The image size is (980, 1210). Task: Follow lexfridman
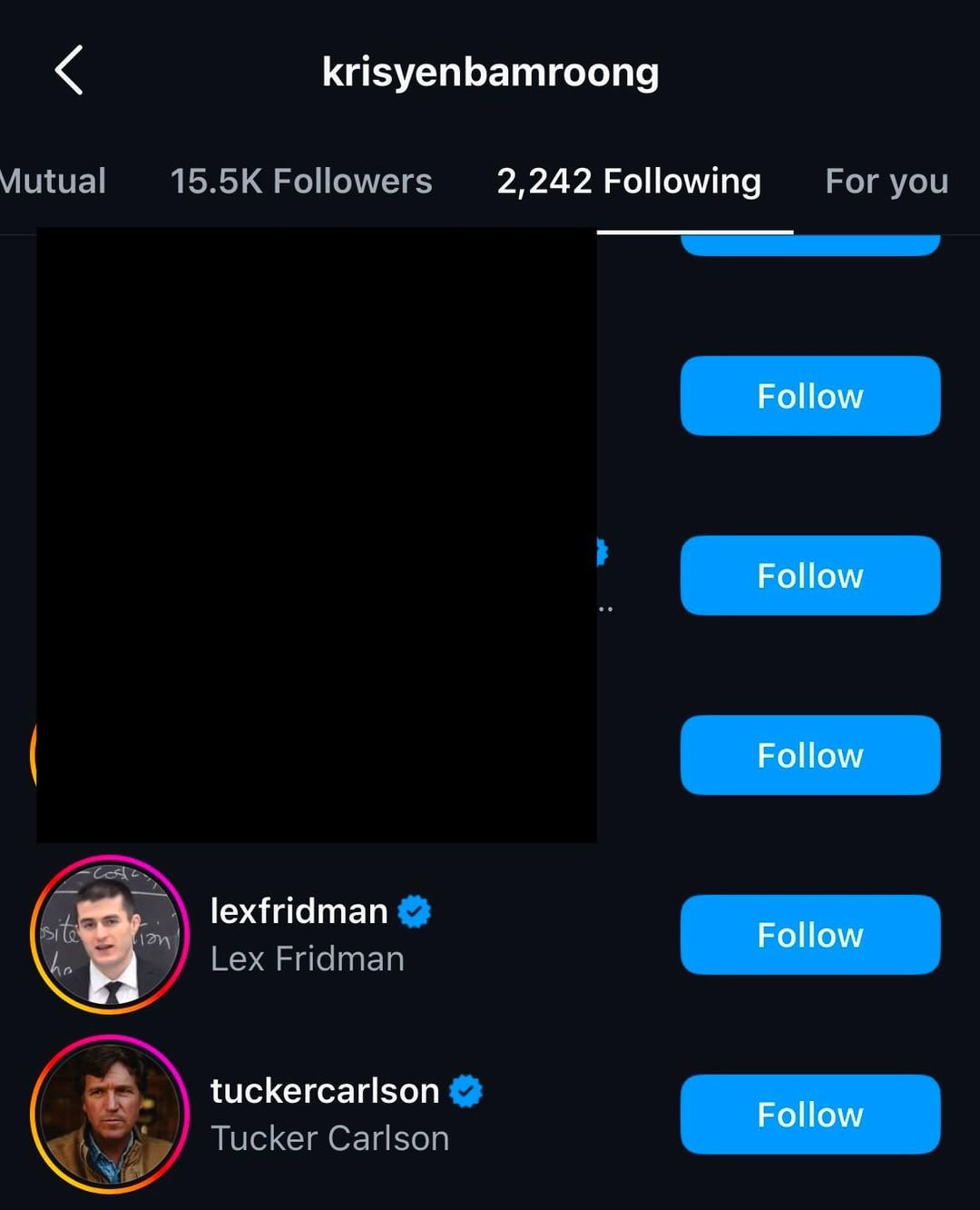coord(810,935)
